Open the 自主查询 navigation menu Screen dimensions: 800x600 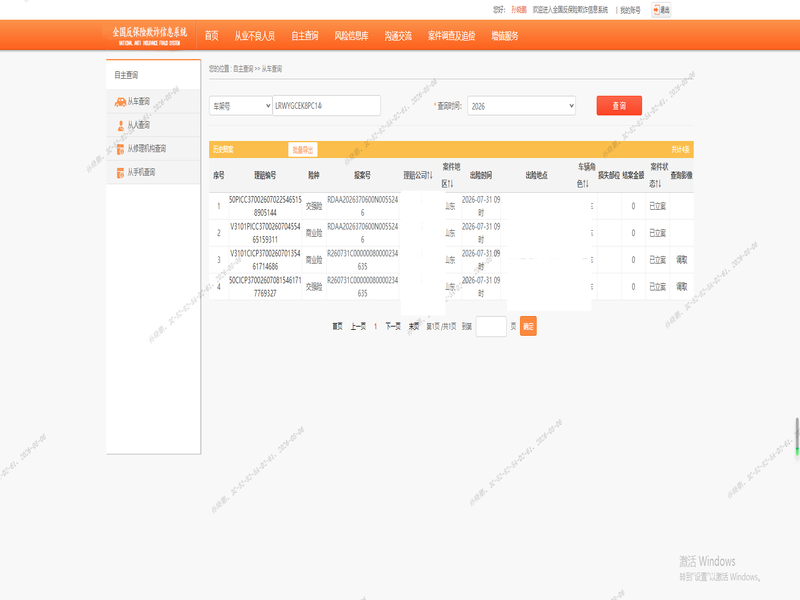coord(305,36)
